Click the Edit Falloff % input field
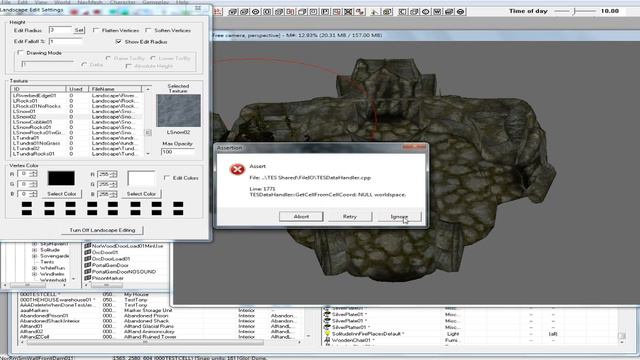This screenshot has height=360, width=640. click(65, 42)
